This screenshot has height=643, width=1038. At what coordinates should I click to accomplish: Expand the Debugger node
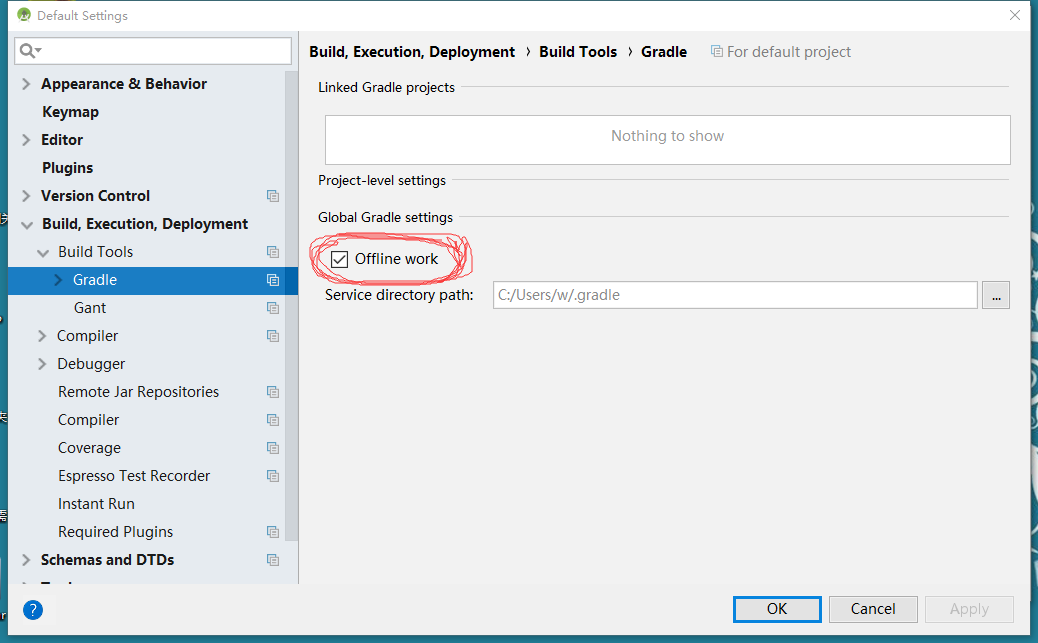click(x=42, y=364)
